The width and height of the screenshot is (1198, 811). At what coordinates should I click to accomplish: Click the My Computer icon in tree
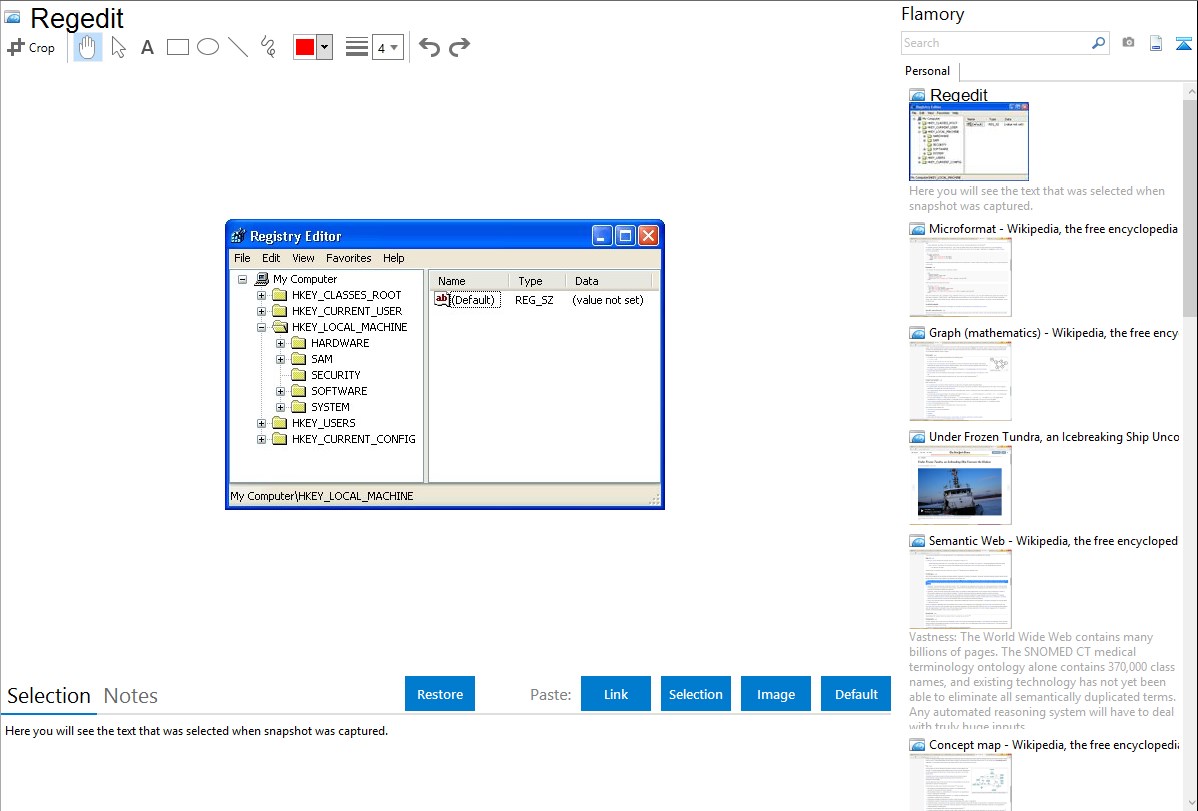[x=261, y=279]
